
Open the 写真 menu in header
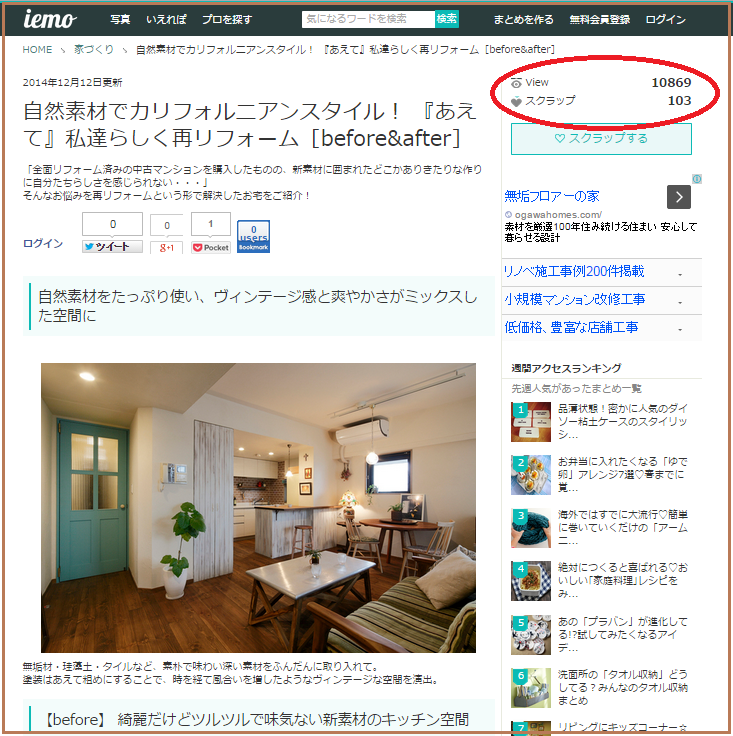120,20
